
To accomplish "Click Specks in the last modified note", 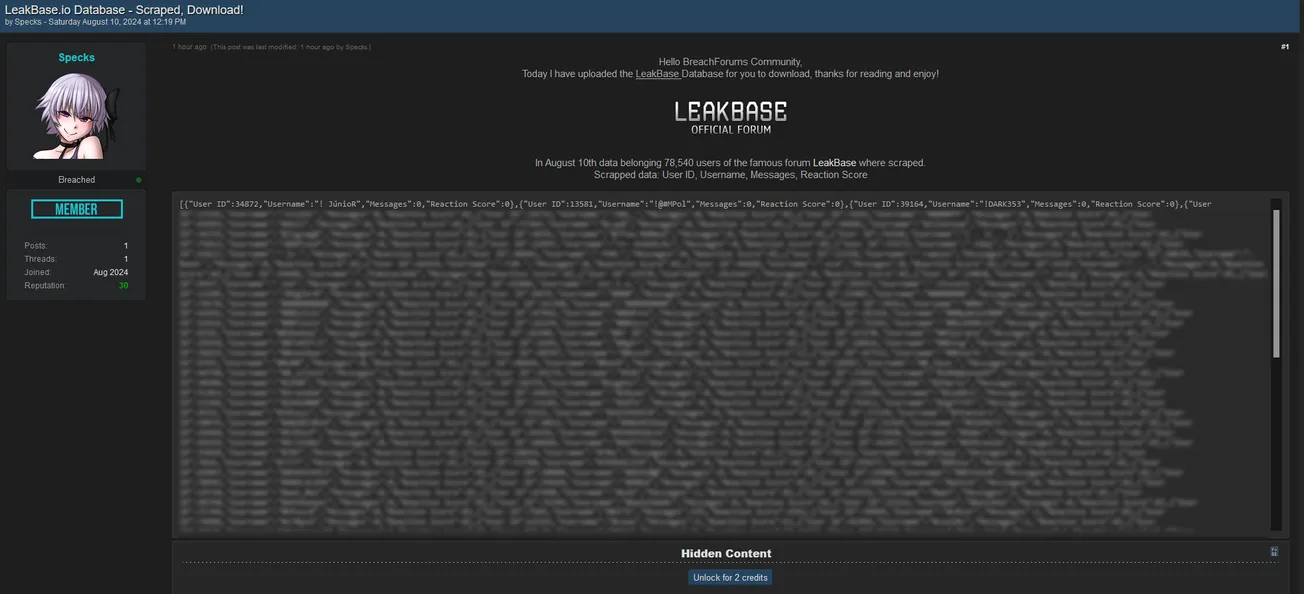I will 356,47.
